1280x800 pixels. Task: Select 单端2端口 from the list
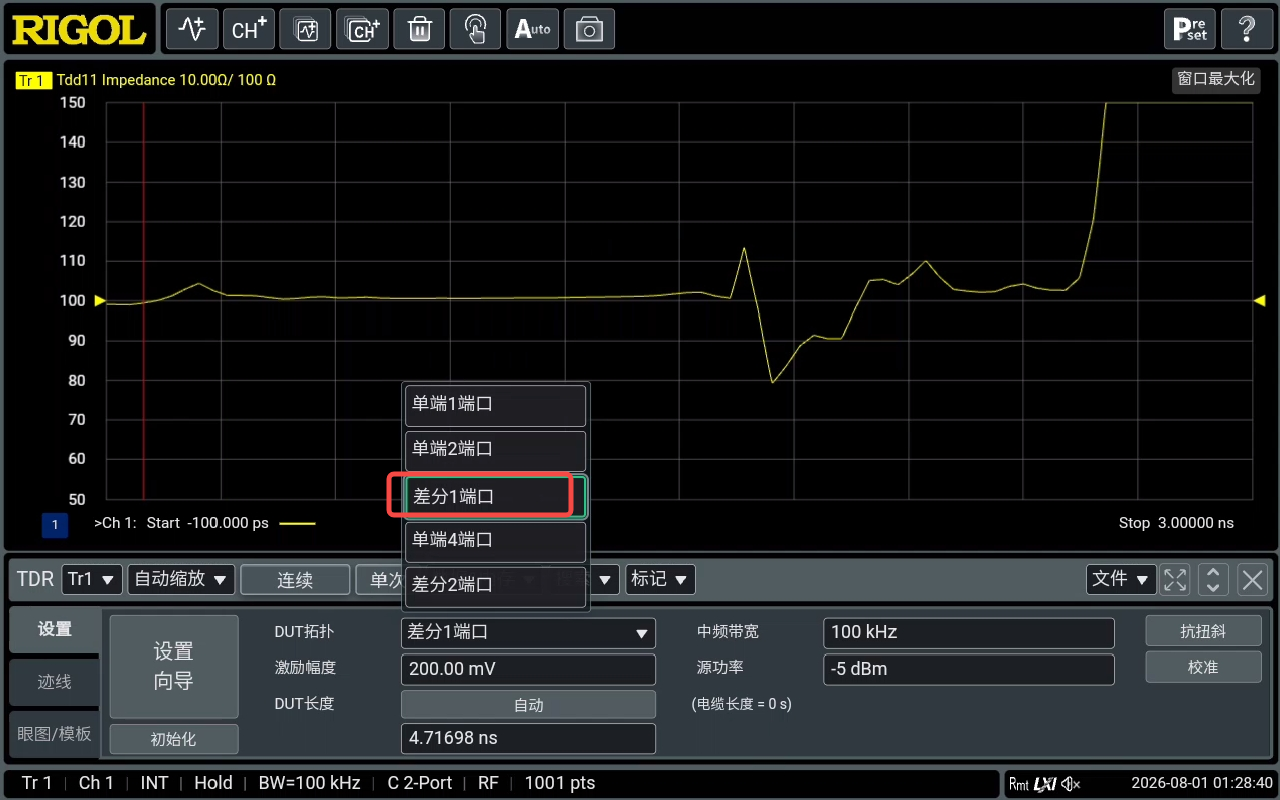(x=496, y=450)
